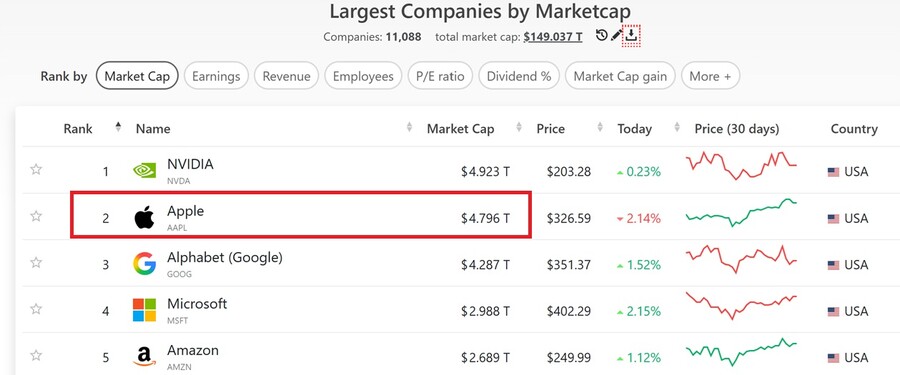Click the download icon
The width and height of the screenshot is (900, 375).
point(631,36)
